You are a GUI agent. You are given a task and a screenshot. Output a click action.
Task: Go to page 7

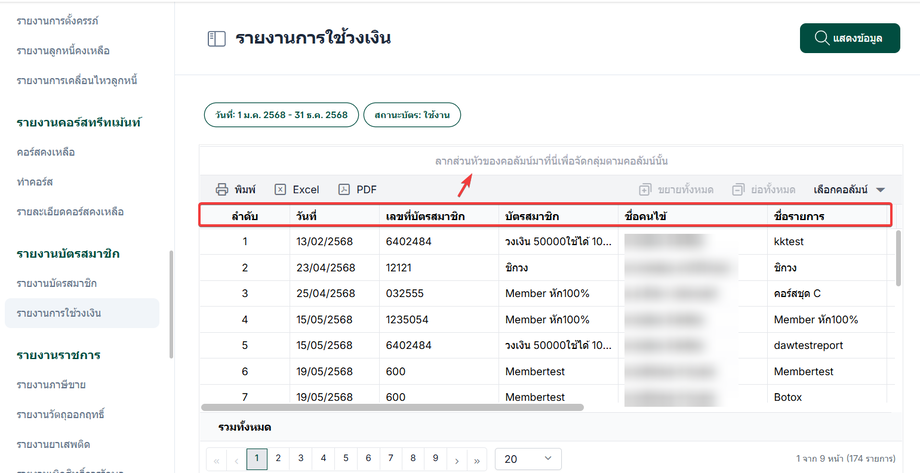(391, 458)
